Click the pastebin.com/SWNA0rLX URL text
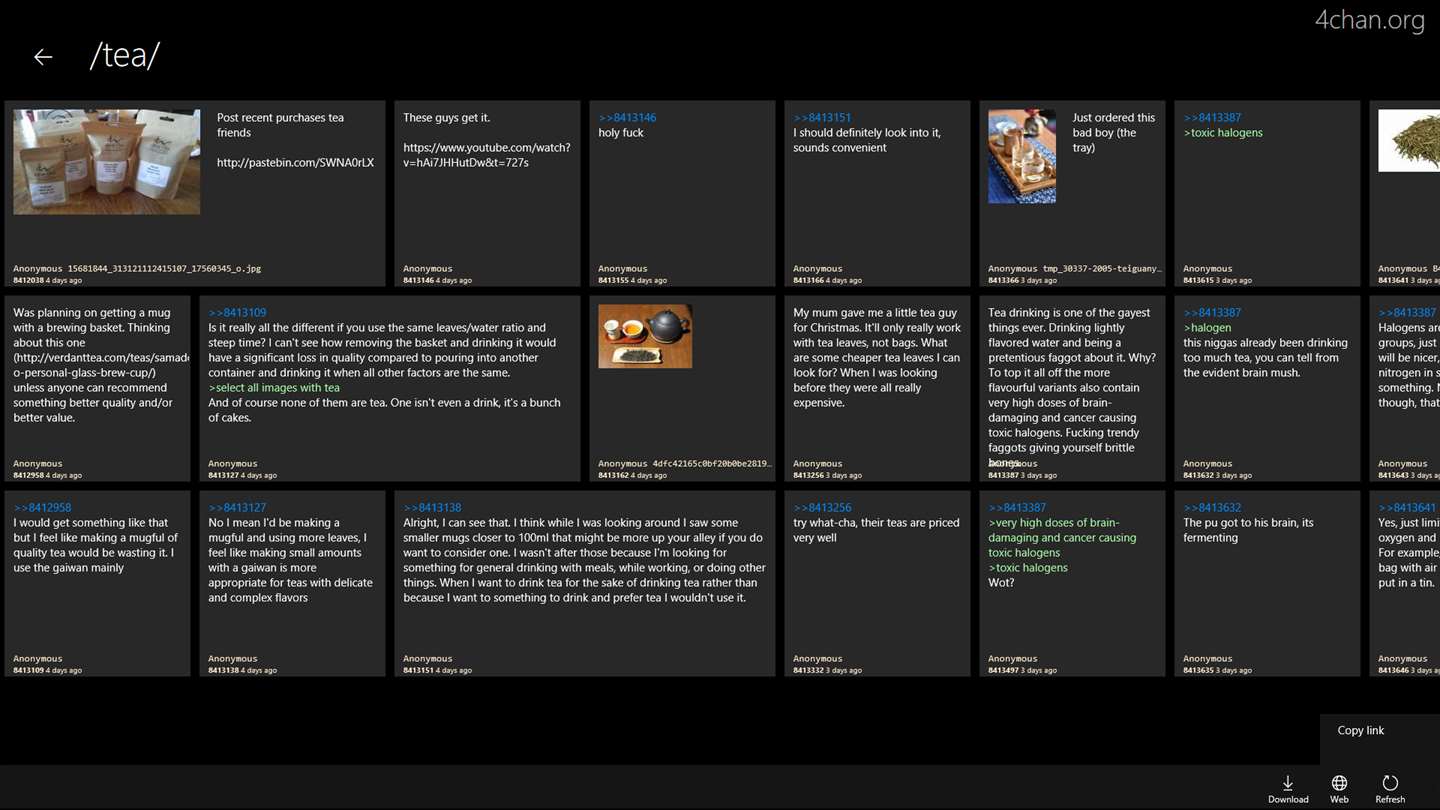 coord(295,163)
